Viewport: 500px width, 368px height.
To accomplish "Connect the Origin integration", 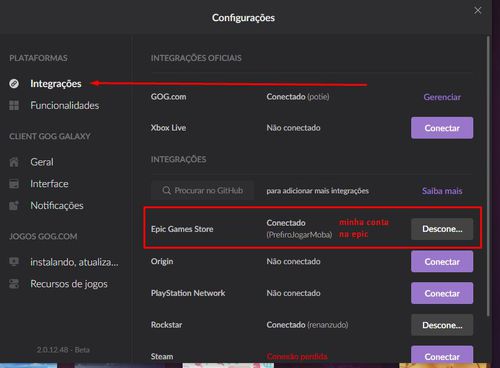I will (x=442, y=262).
